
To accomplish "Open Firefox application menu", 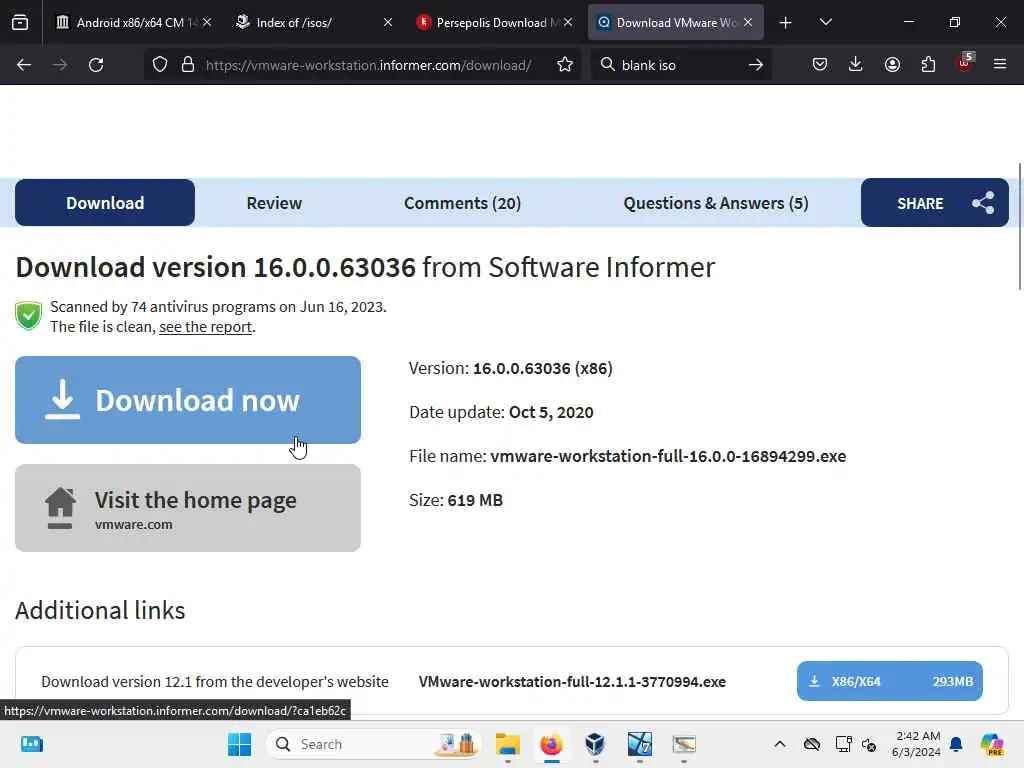I will pyautogui.click(x=1000, y=65).
